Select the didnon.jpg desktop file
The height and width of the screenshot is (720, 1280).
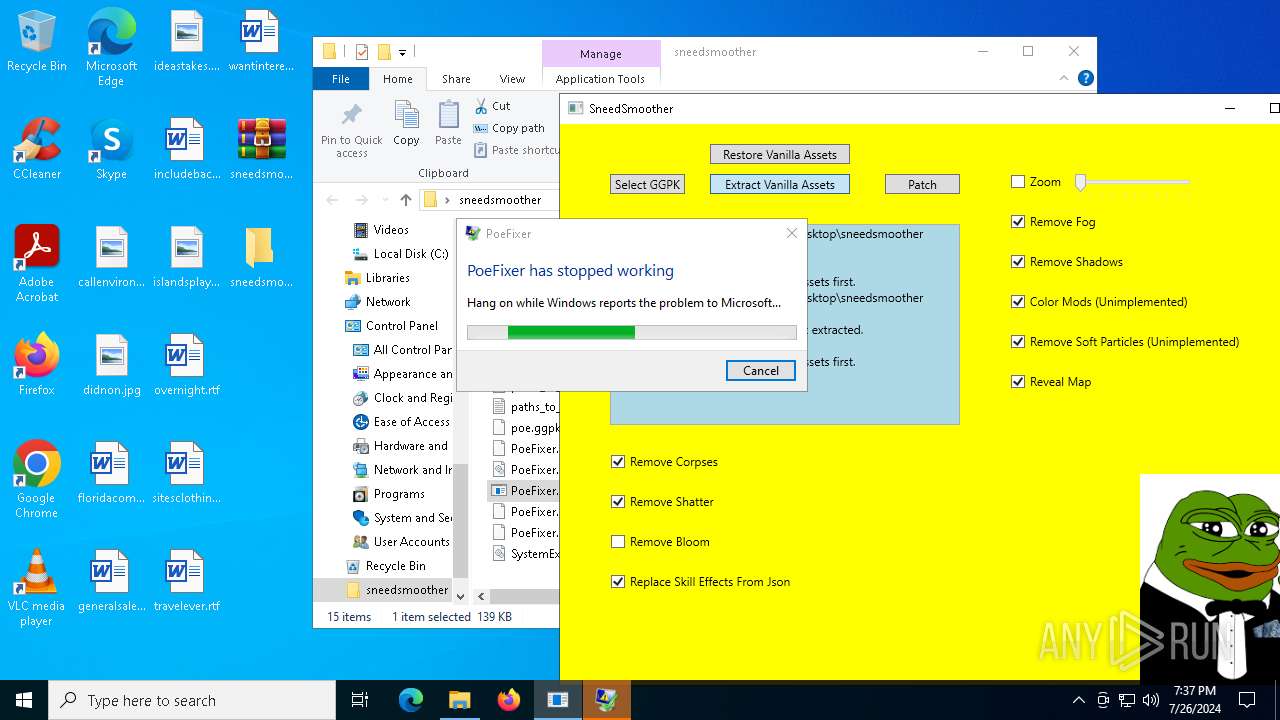(111, 365)
